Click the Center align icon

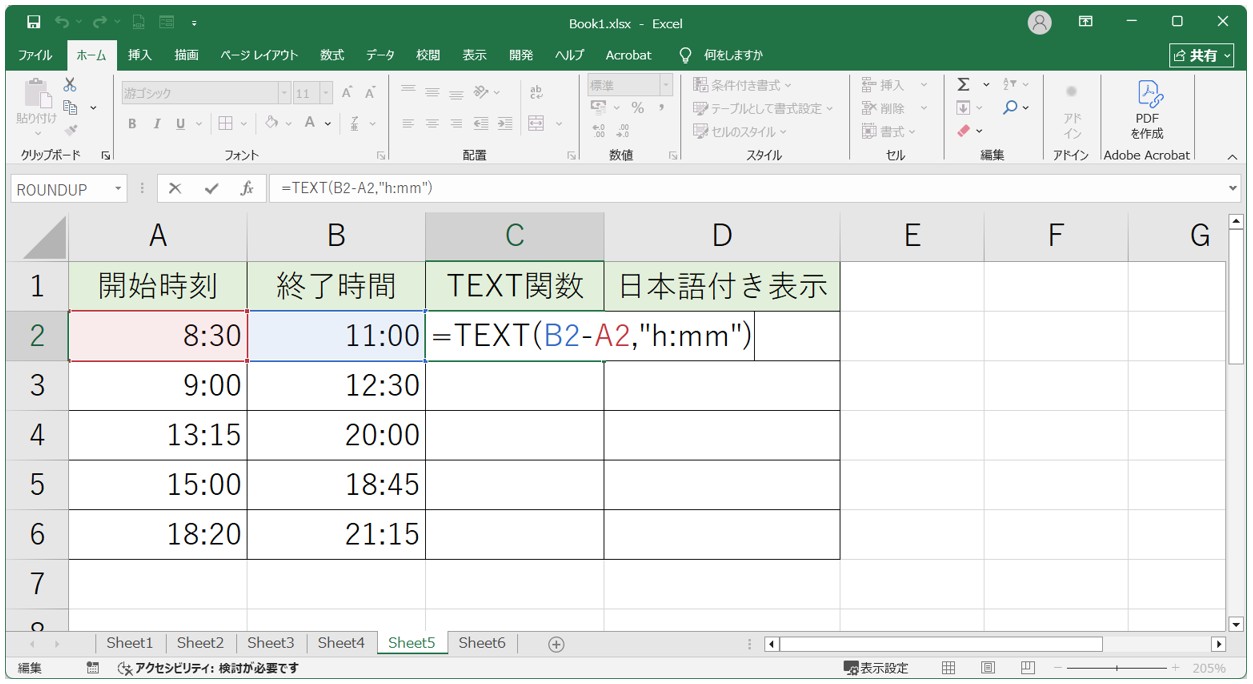432,124
